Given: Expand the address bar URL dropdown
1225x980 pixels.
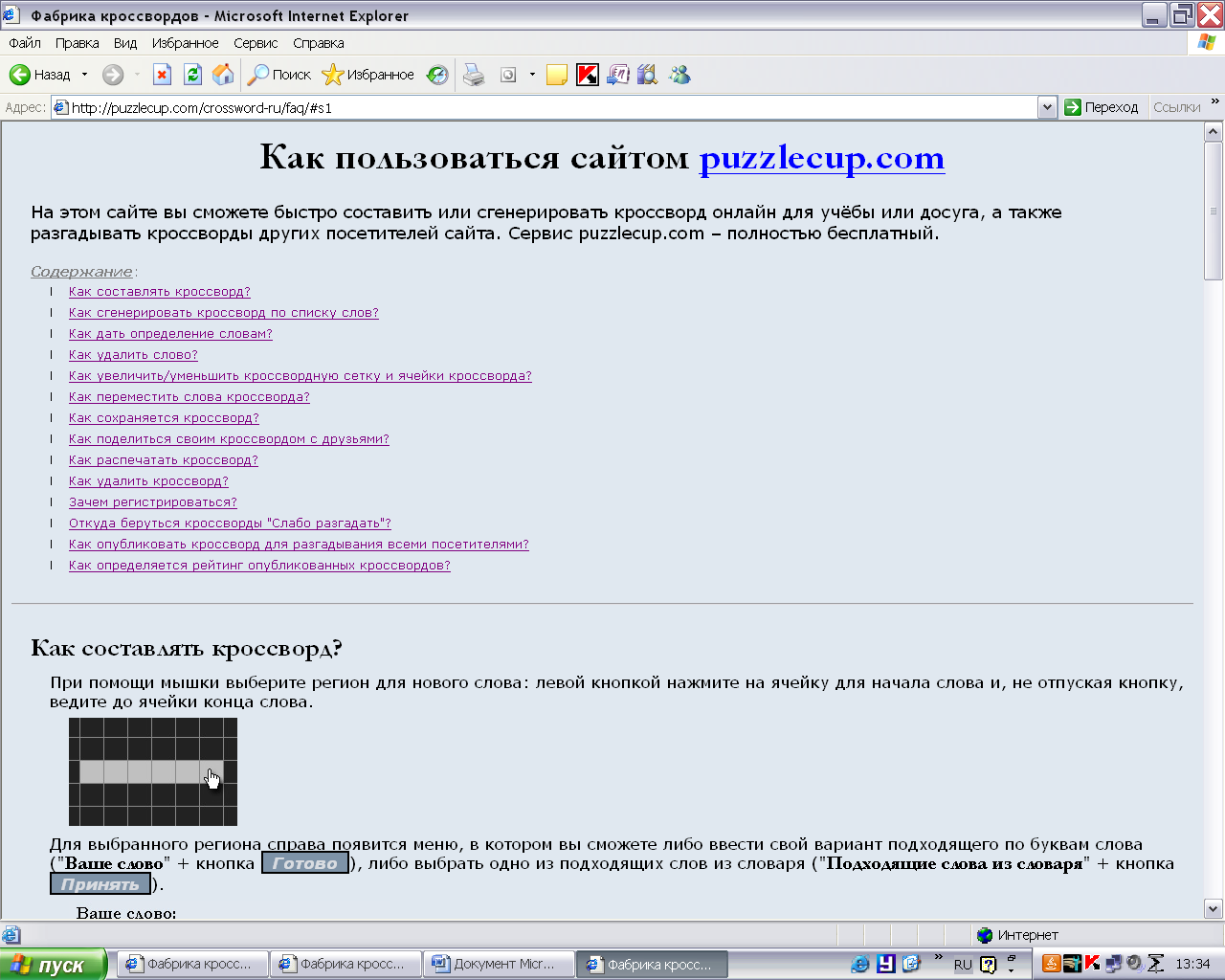Looking at the screenshot, I should coord(1047,107).
